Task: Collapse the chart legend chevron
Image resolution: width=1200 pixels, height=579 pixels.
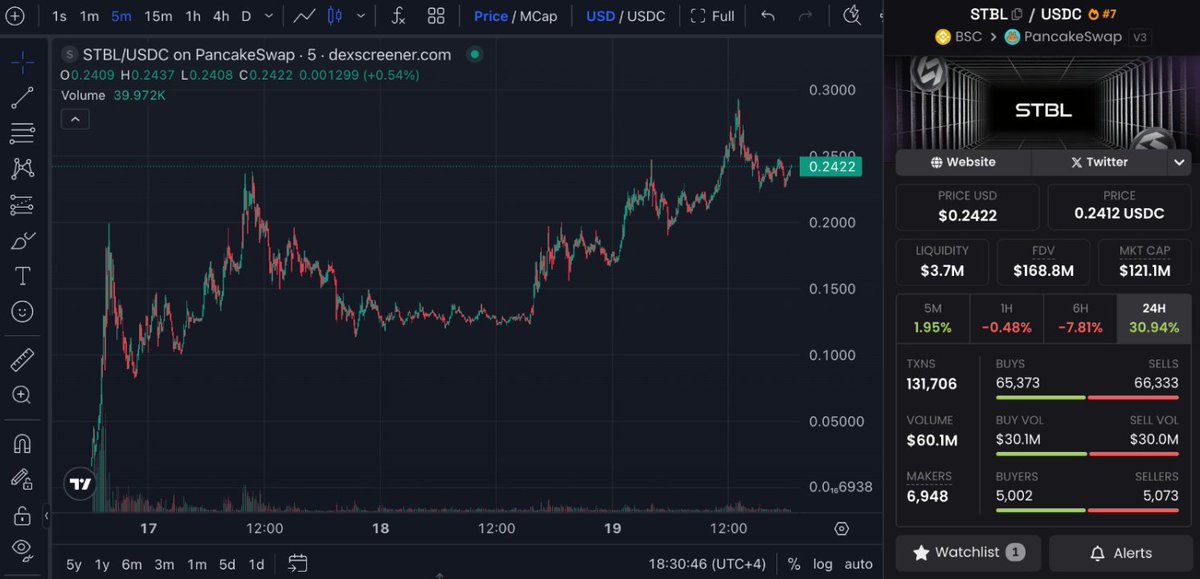Action: point(75,119)
